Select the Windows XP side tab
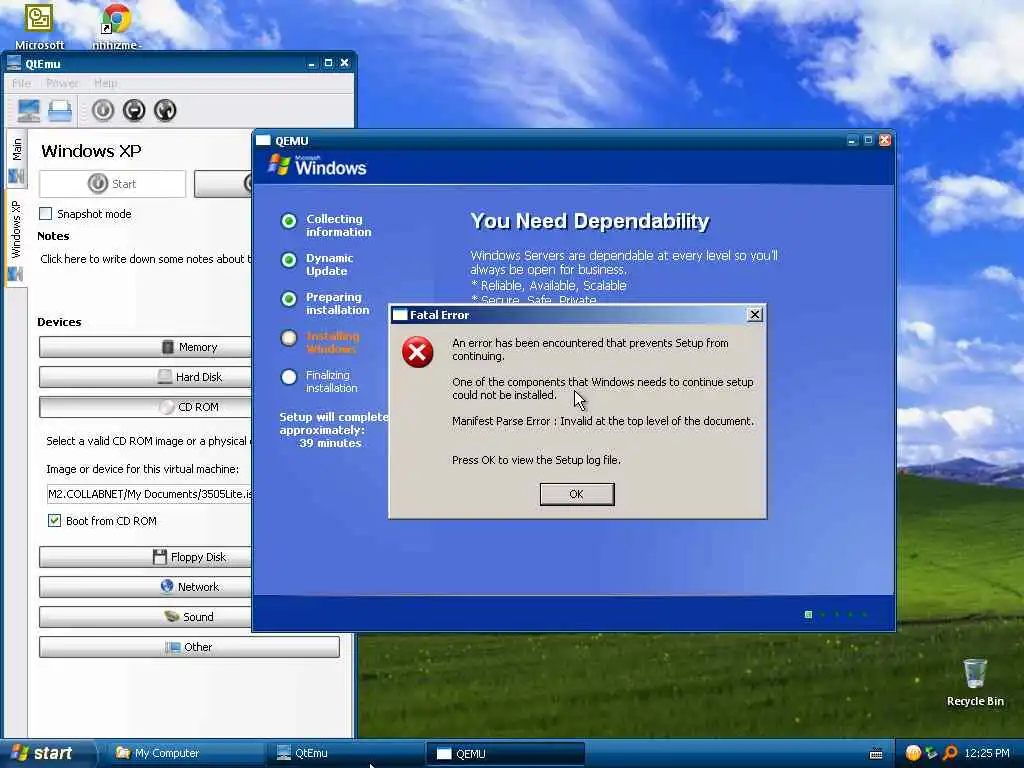The height and width of the screenshot is (768, 1024). click(x=16, y=240)
